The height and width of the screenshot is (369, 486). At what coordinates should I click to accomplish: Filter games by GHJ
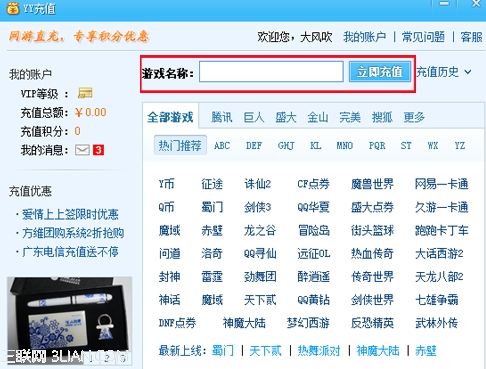pos(286,146)
